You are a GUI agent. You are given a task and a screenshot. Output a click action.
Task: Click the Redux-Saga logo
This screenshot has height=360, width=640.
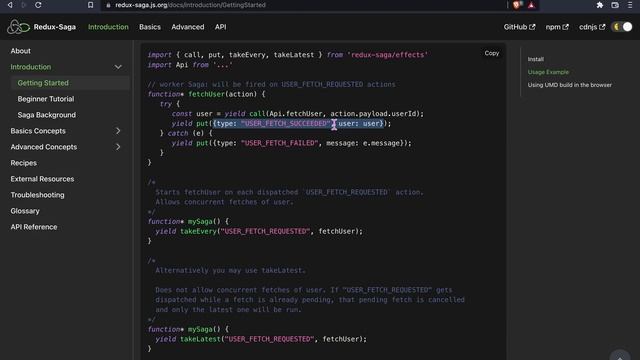pyautogui.click(x=18, y=27)
